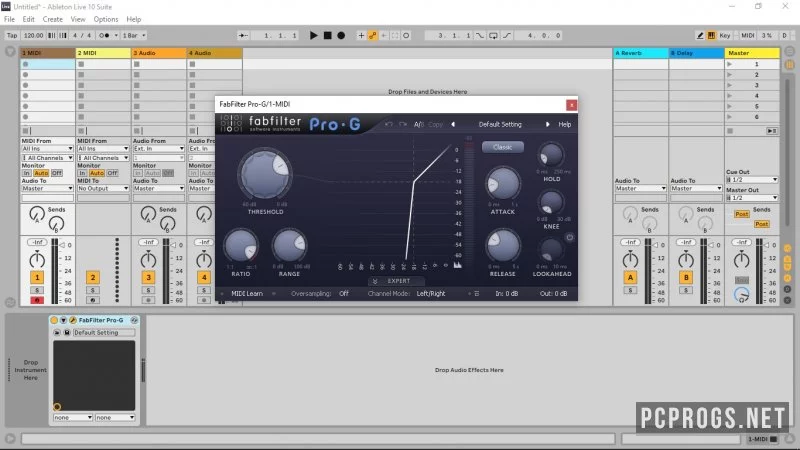The image size is (800, 450).
Task: Click the level meter histogram icon
Action: [457, 265]
